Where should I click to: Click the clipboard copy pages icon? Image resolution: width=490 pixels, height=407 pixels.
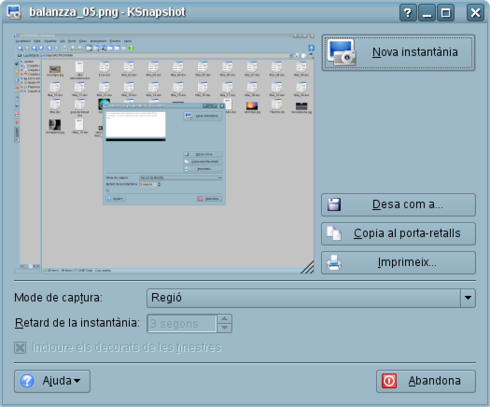pyautogui.click(x=334, y=234)
